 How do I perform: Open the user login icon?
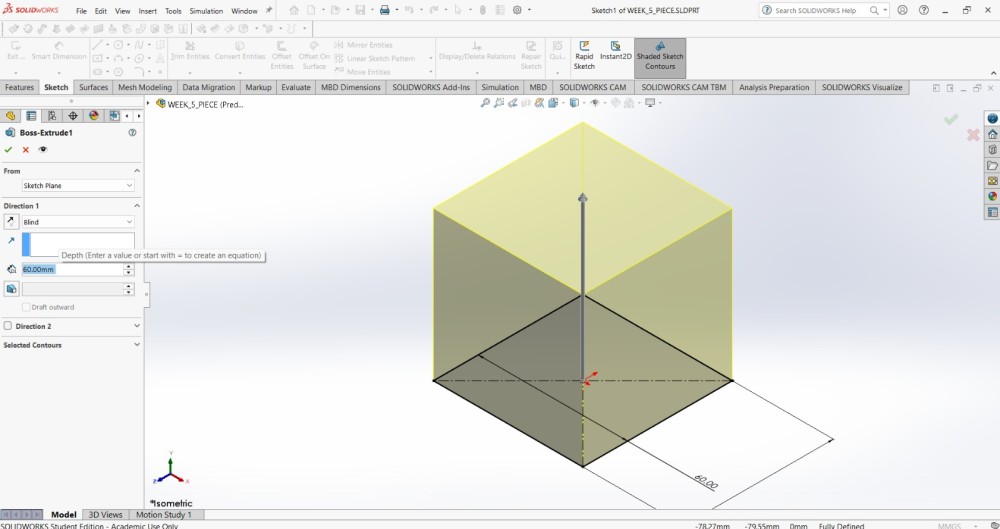pos(902,10)
